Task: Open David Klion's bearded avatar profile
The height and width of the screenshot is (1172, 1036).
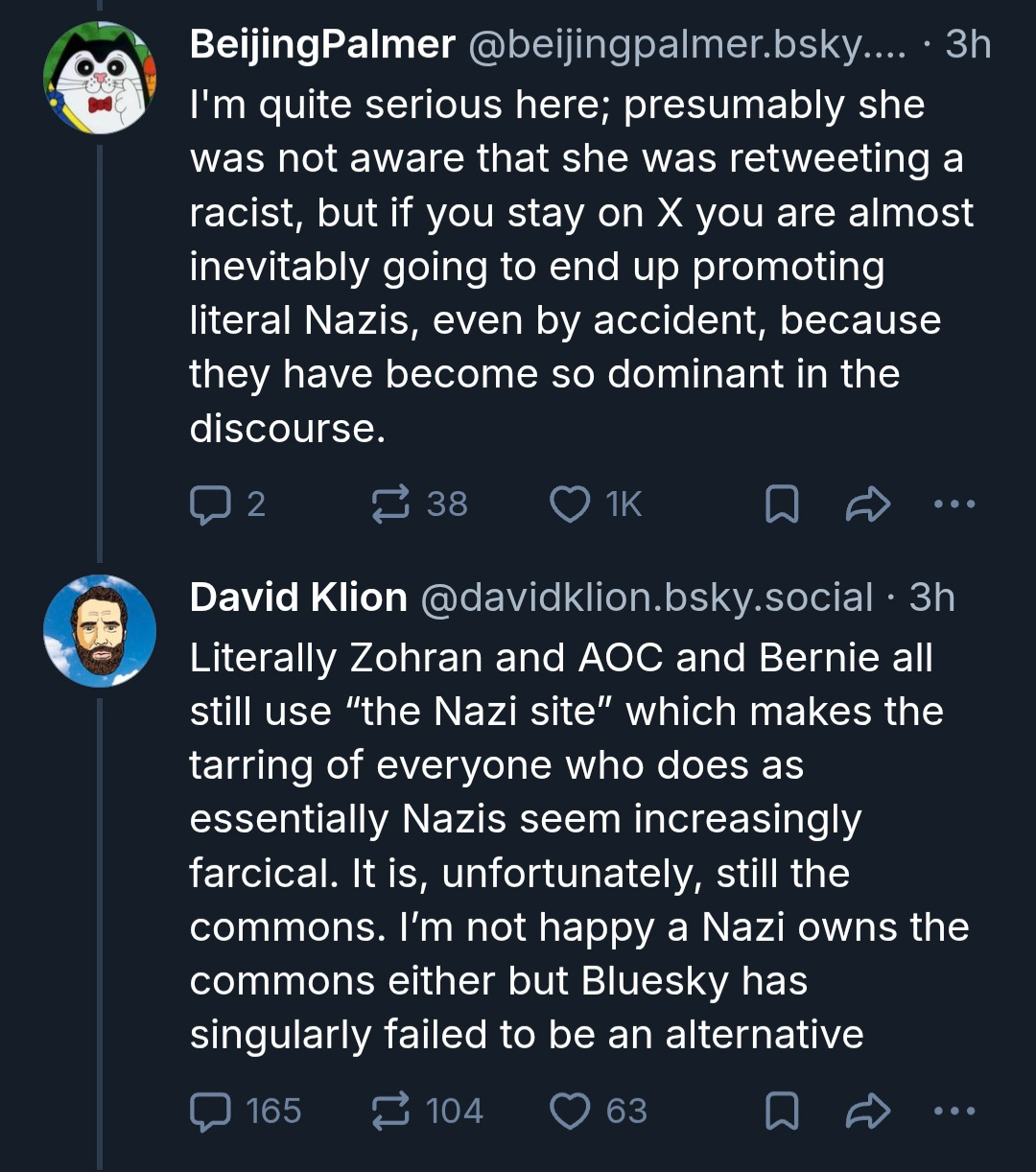Action: 100,630
